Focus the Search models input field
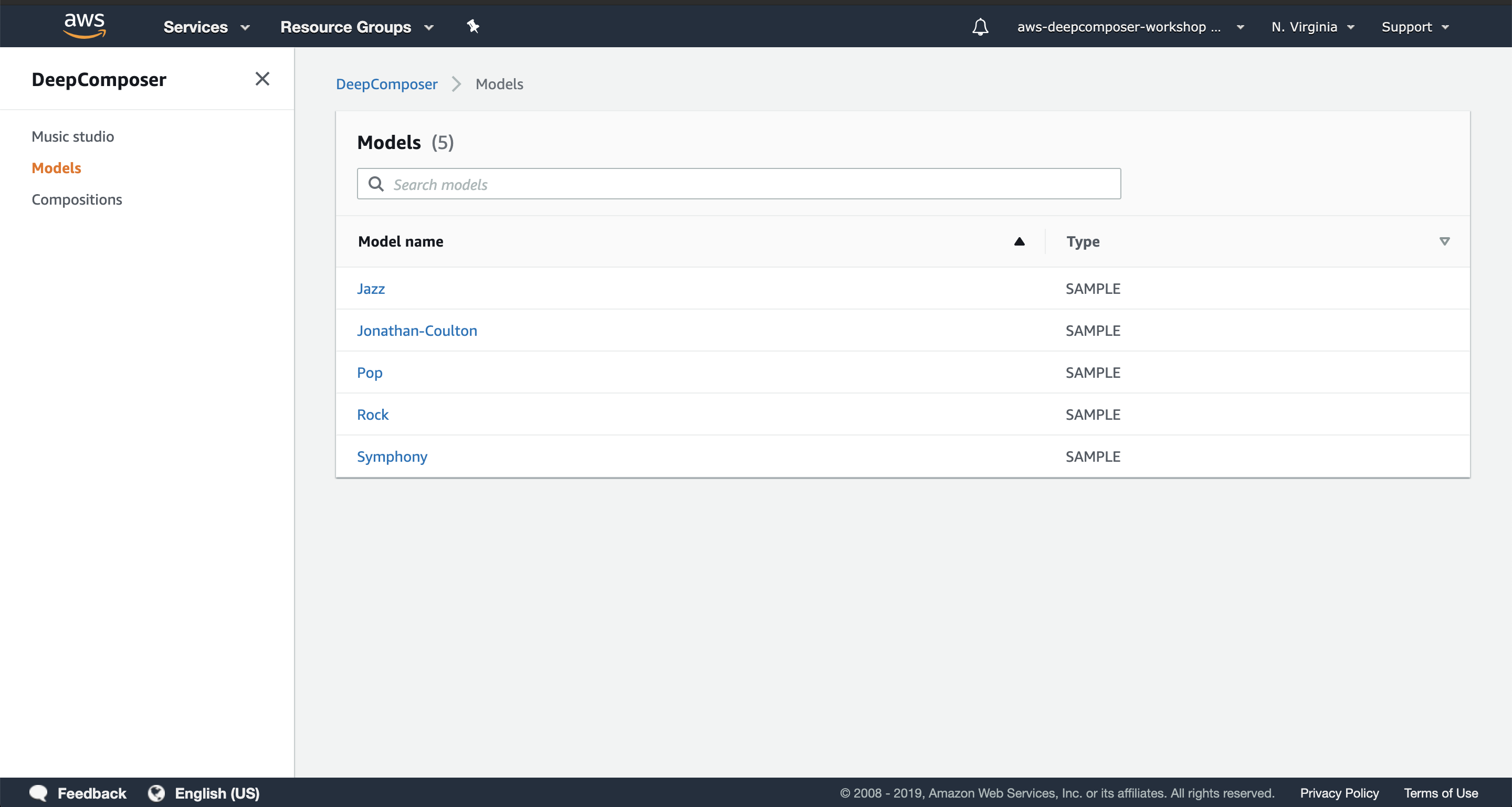Screen dimensions: 1512x807 tap(738, 184)
